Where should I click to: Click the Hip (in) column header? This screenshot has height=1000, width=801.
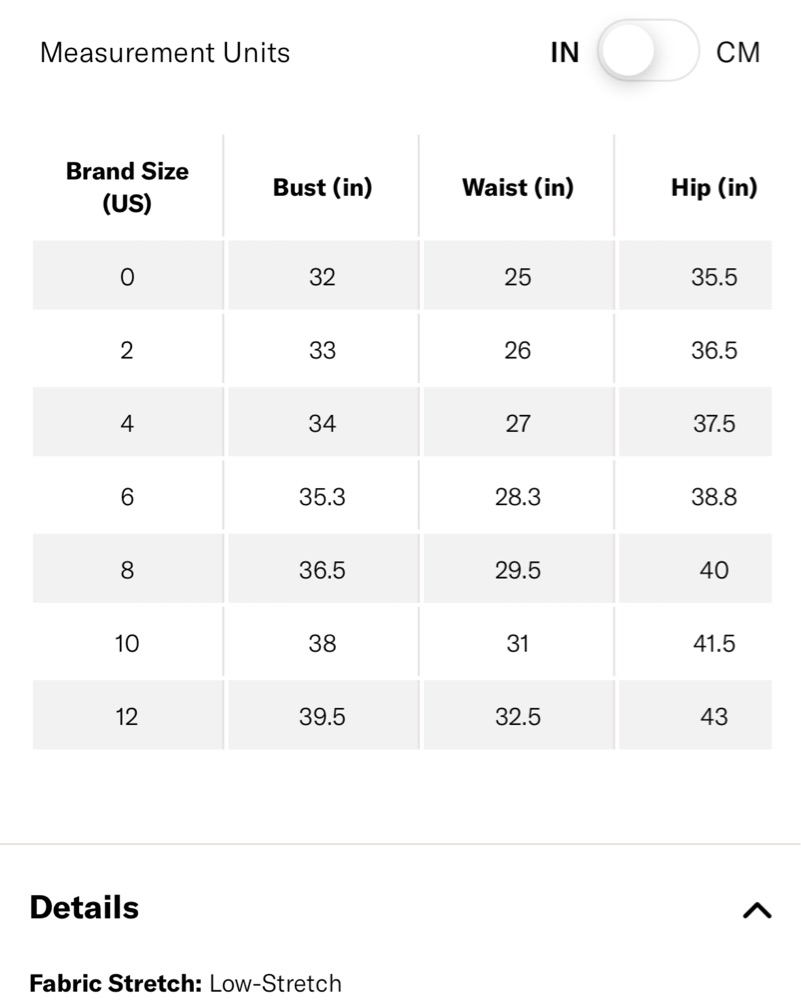(x=714, y=187)
